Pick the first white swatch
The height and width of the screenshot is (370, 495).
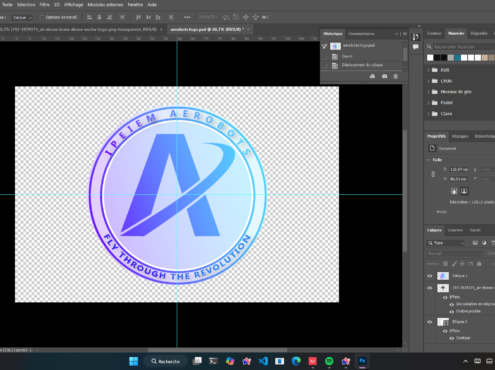430,58
